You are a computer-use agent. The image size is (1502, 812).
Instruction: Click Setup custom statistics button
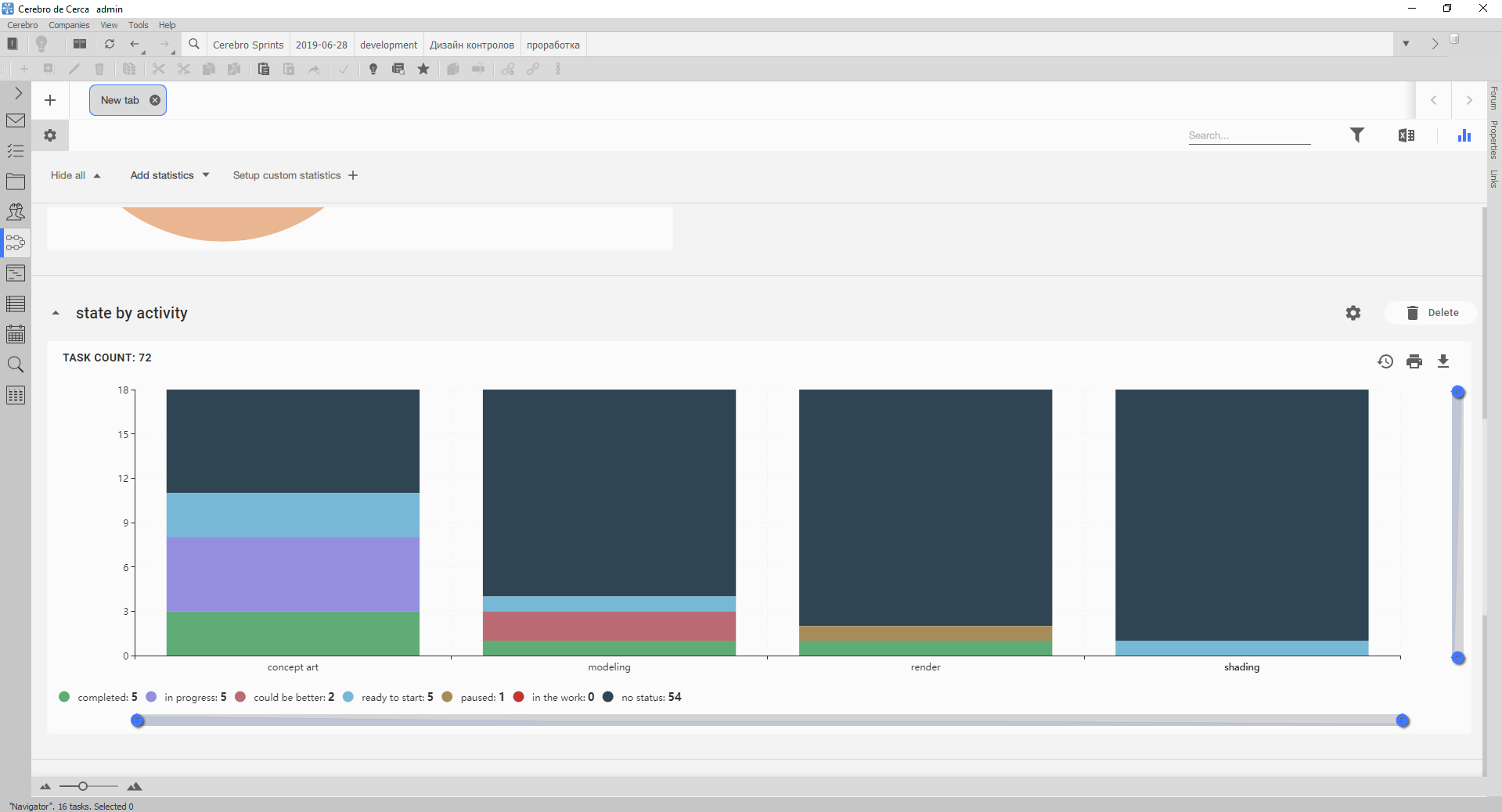(x=295, y=175)
